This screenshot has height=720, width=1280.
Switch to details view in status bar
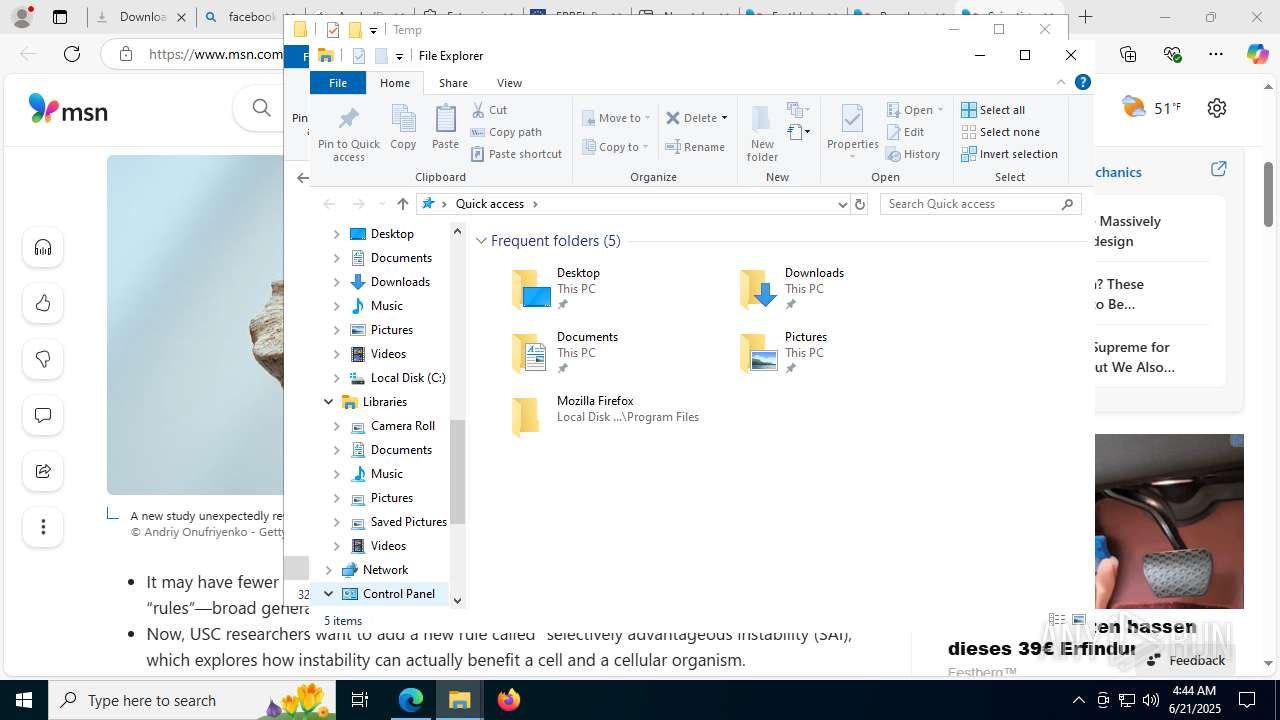pos(1057,621)
